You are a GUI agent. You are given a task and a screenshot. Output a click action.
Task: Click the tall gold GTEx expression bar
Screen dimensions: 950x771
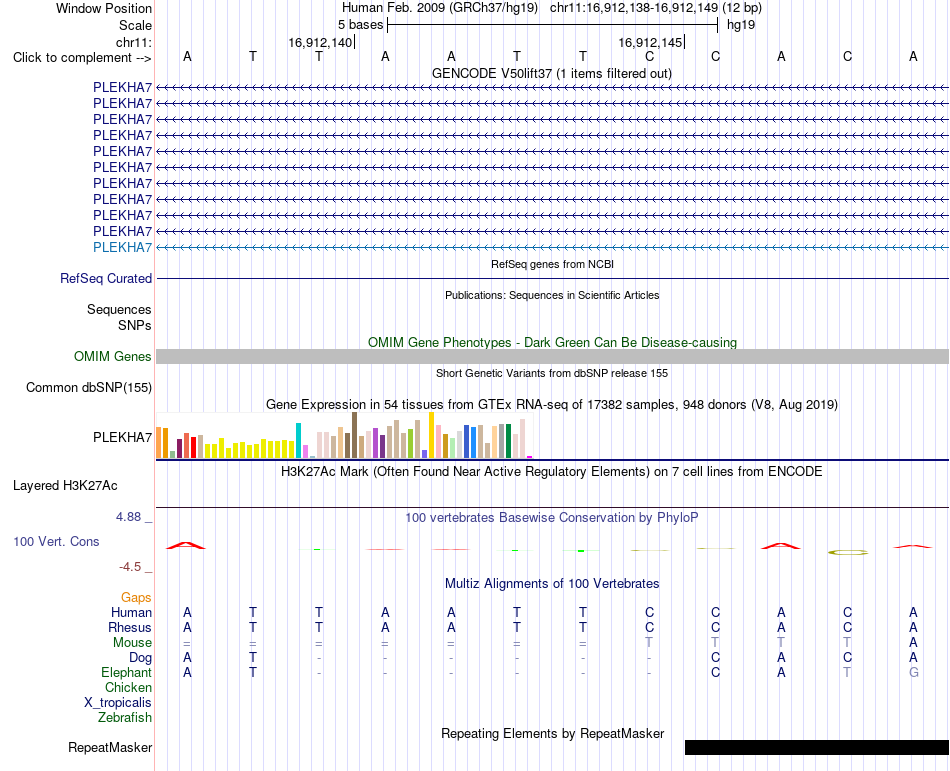pyautogui.click(x=431, y=435)
